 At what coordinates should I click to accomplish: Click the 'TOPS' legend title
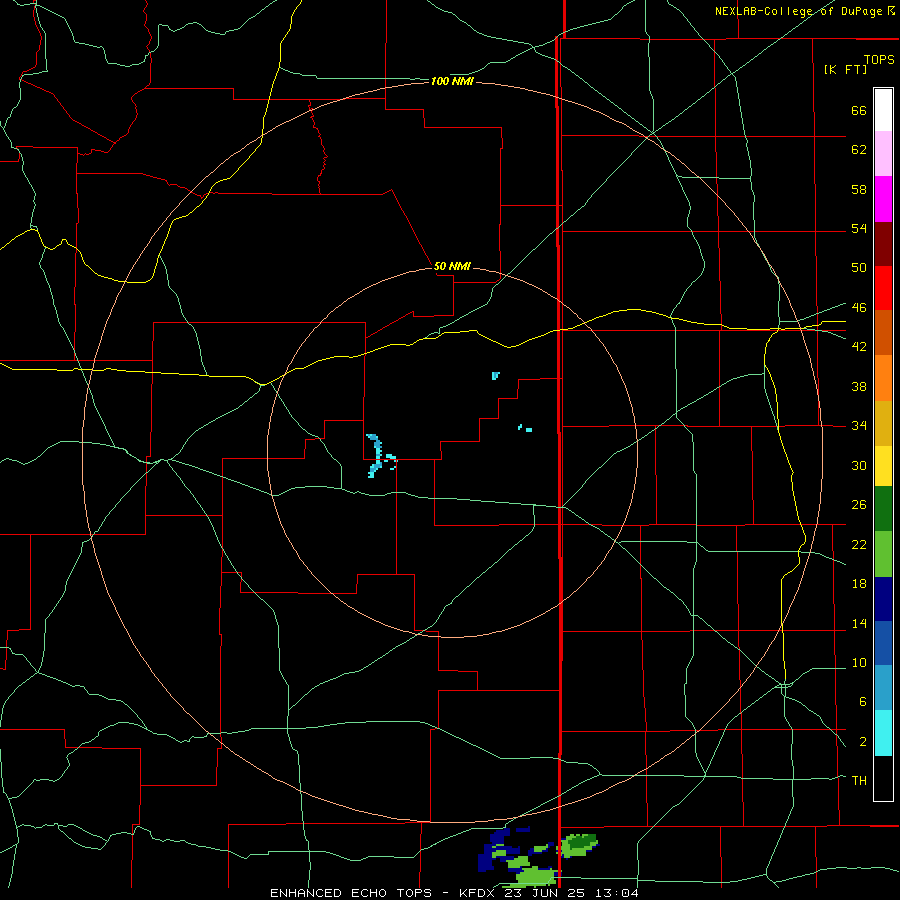click(879, 60)
